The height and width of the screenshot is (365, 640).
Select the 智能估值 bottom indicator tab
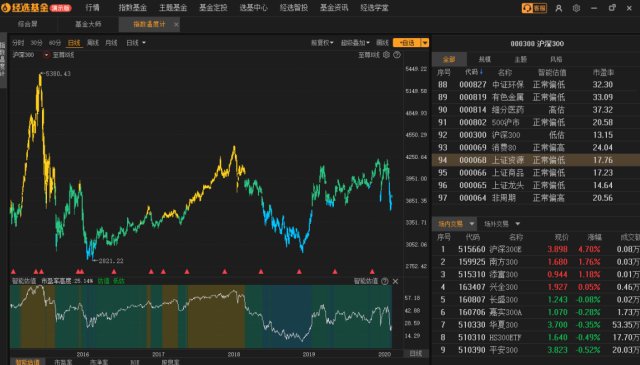(27, 362)
